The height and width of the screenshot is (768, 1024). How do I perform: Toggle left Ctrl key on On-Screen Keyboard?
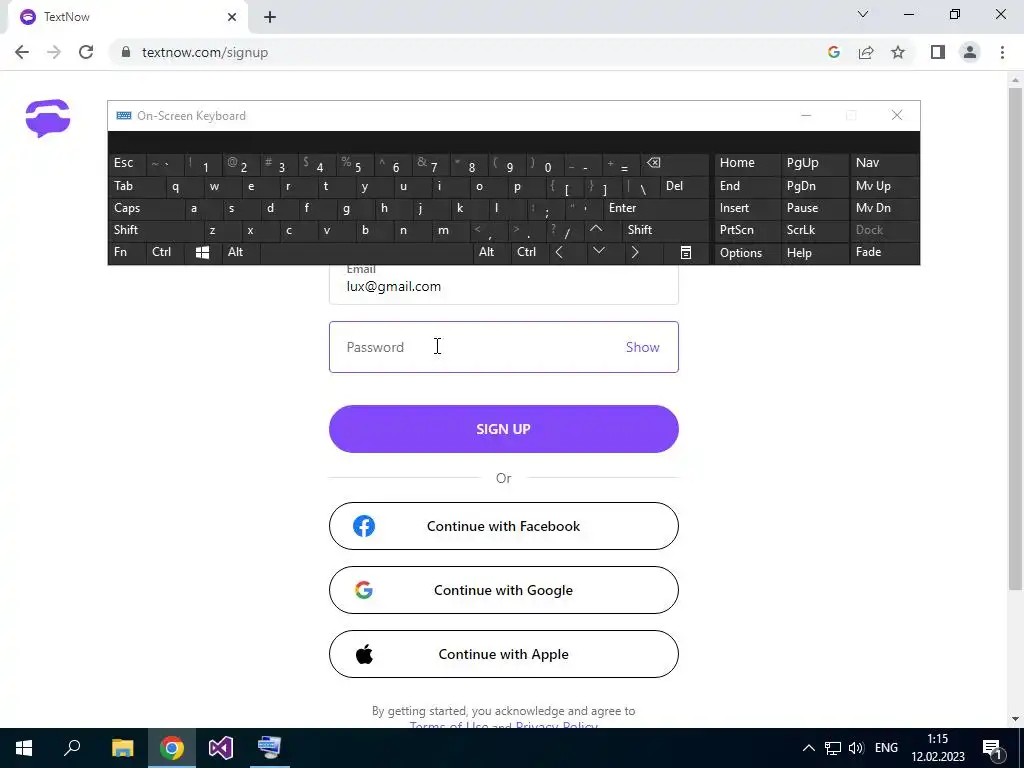pos(165,253)
